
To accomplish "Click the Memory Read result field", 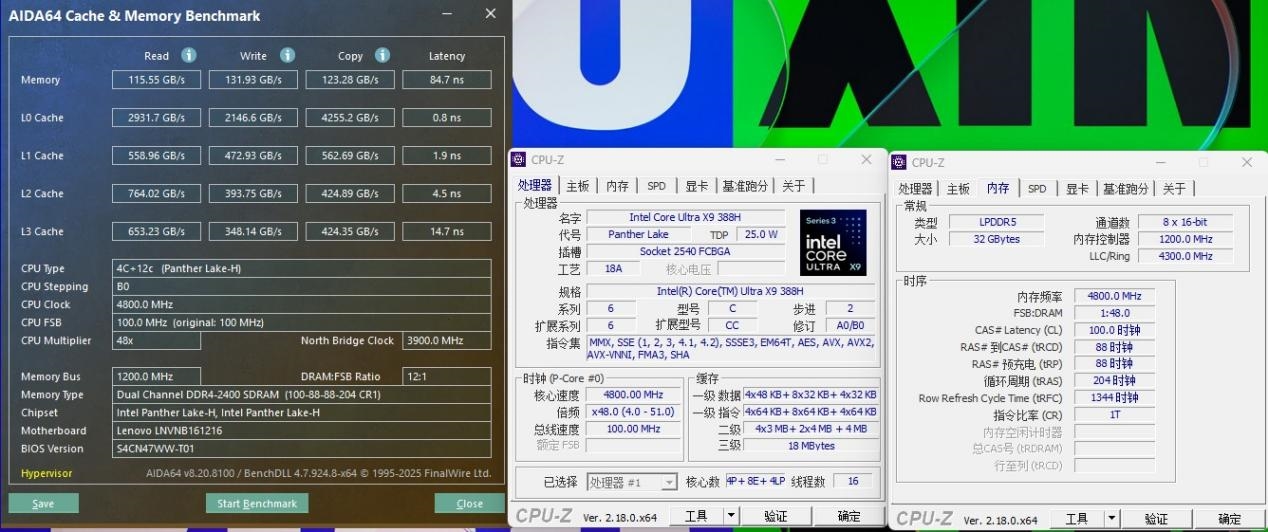I will click(156, 80).
